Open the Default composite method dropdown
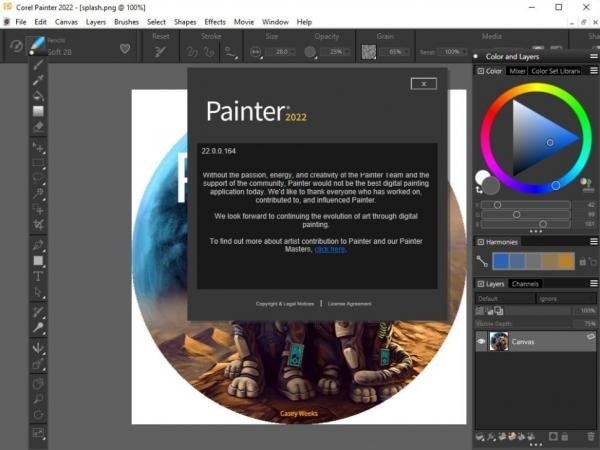 tap(505, 298)
